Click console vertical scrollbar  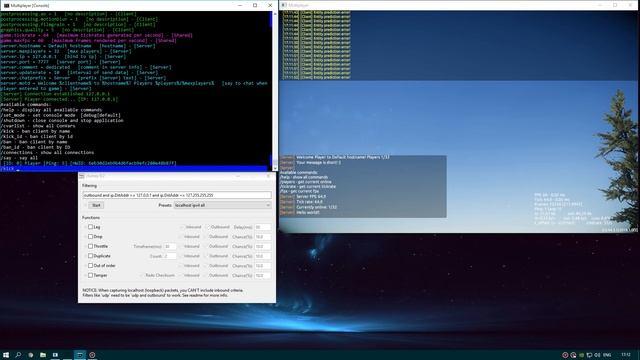[x=275, y=90]
